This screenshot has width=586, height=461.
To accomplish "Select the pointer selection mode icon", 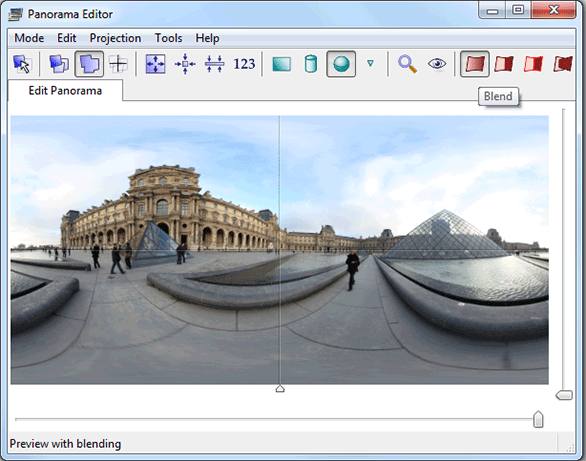I will (22, 64).
